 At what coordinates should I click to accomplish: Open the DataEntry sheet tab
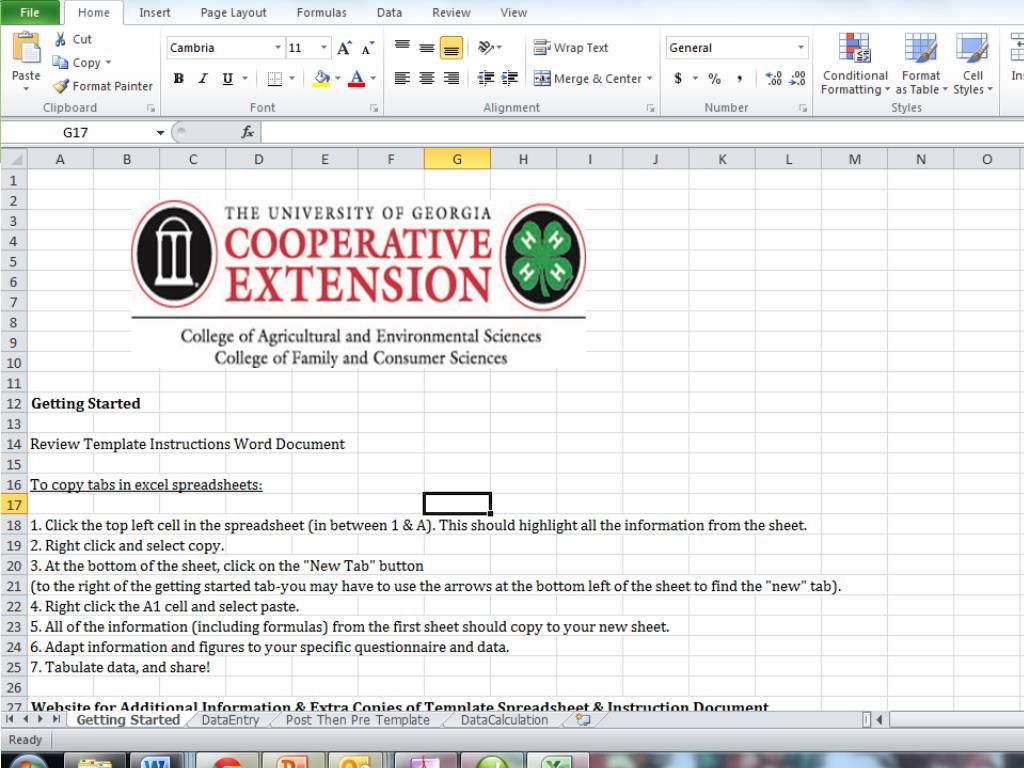tap(230, 720)
